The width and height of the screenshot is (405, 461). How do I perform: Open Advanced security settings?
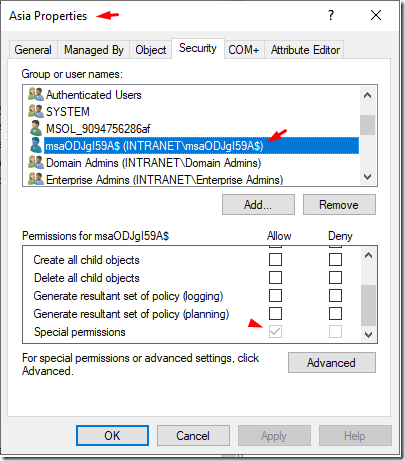[332, 363]
